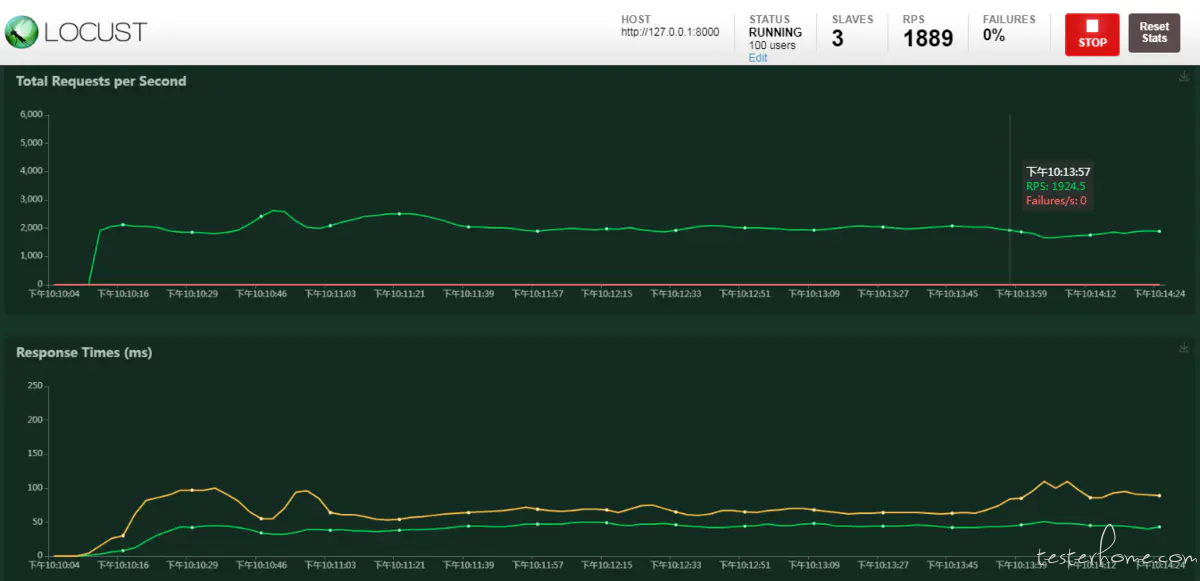This screenshot has height=581, width=1200.
Task: Stop the running load test
Action: tap(1092, 34)
